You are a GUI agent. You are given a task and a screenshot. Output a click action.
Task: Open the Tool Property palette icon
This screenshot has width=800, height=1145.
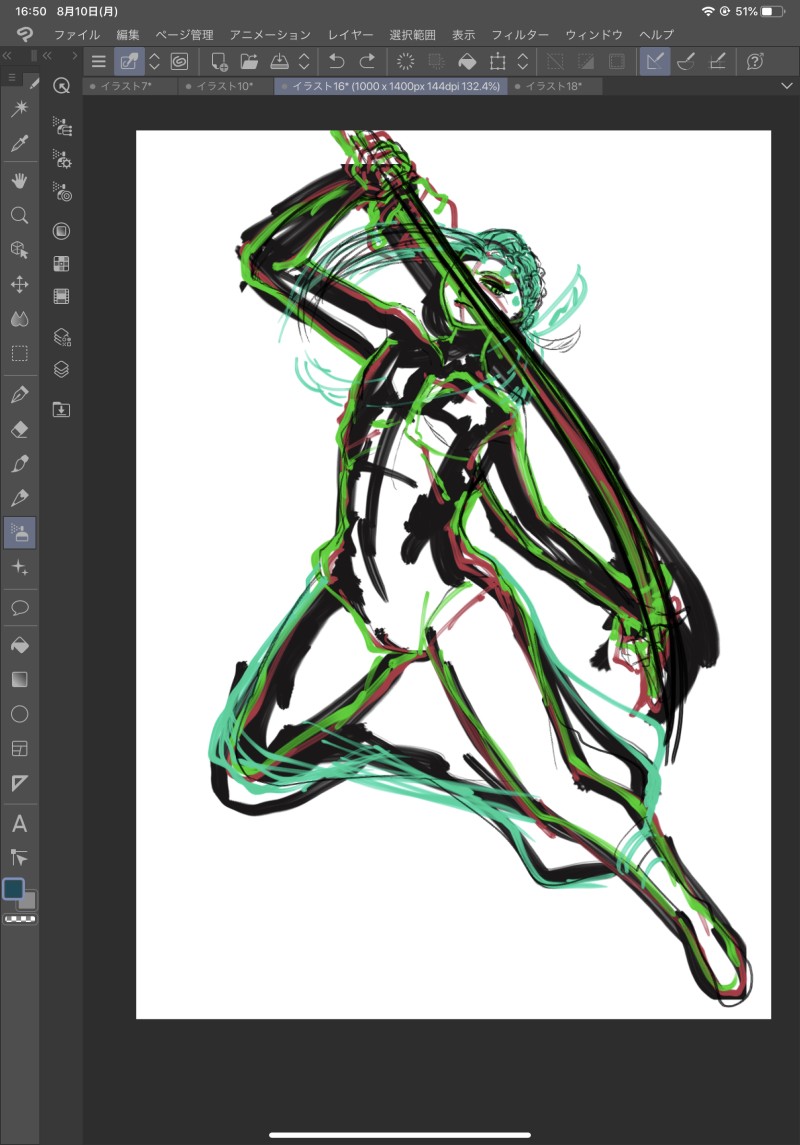pyautogui.click(x=62, y=158)
